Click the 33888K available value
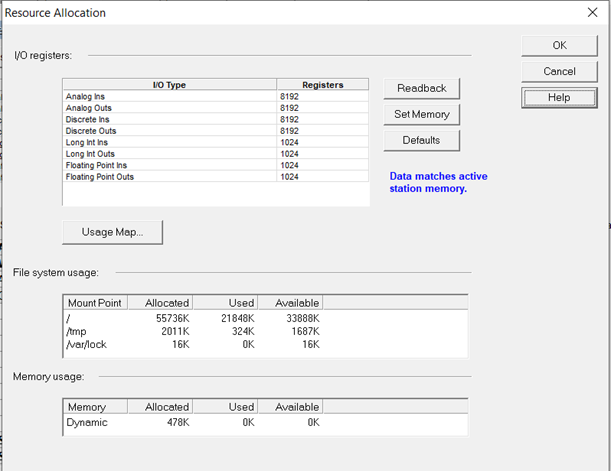This screenshot has width=611, height=471. (303, 318)
